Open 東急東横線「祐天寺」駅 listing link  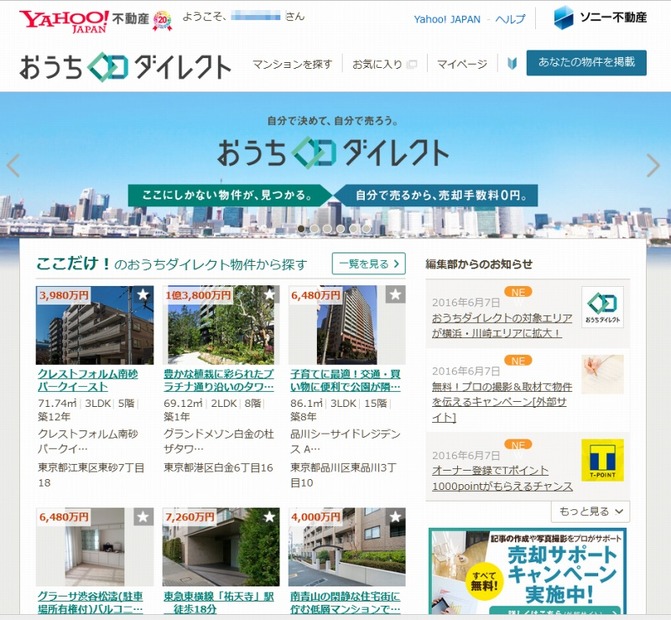click(x=219, y=602)
